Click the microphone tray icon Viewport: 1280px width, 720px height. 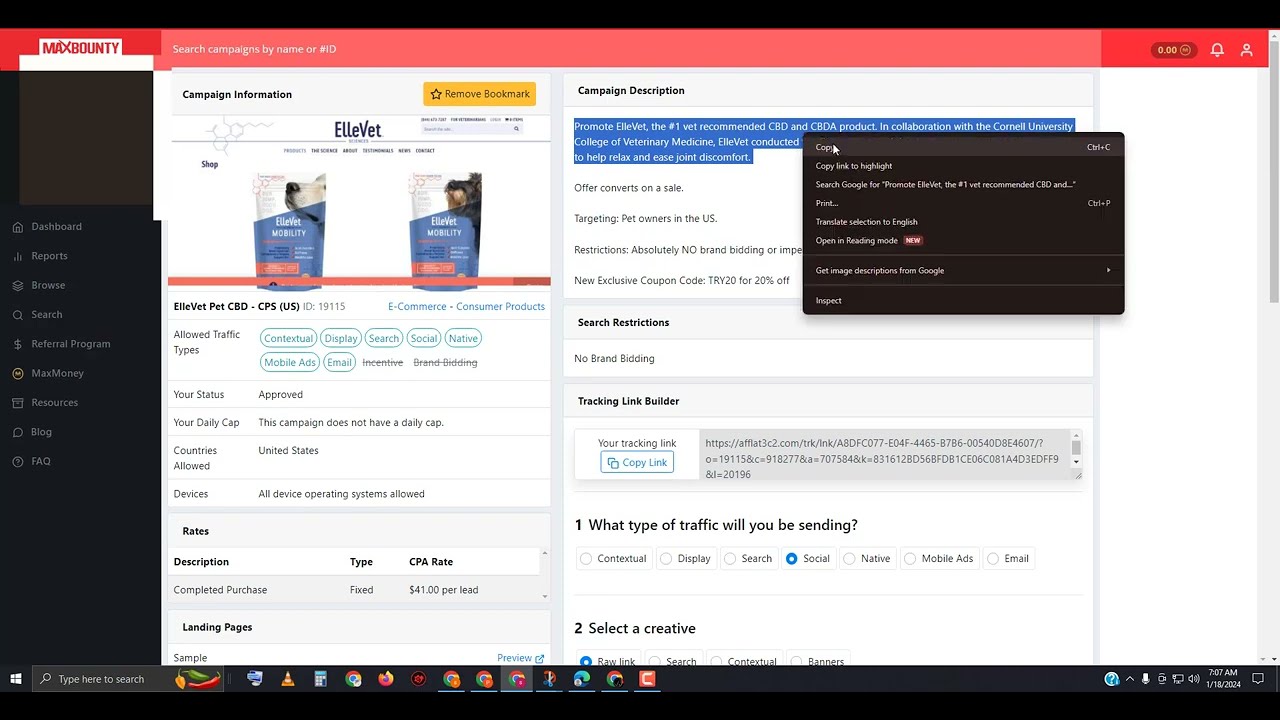pyautogui.click(x=1145, y=679)
